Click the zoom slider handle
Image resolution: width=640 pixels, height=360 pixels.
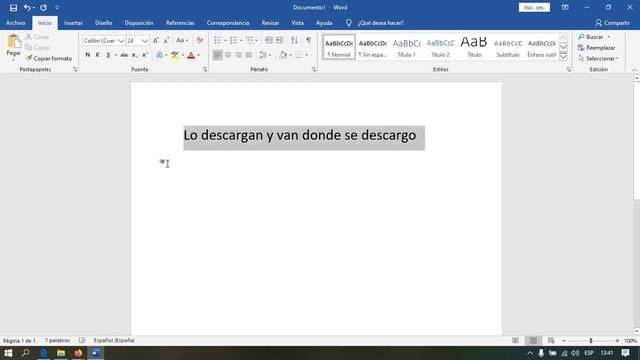tap(591, 340)
